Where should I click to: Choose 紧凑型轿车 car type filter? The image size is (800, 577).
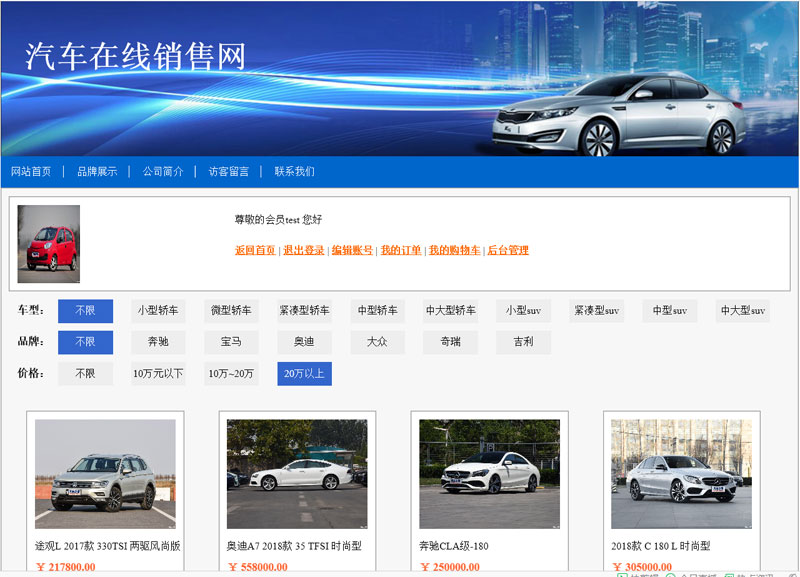[305, 311]
